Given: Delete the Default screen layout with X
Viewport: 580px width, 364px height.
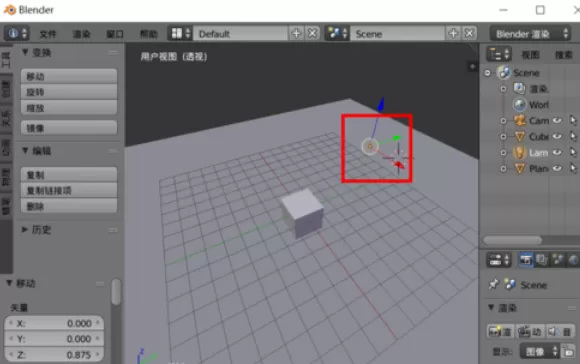Looking at the screenshot, I should (313, 34).
